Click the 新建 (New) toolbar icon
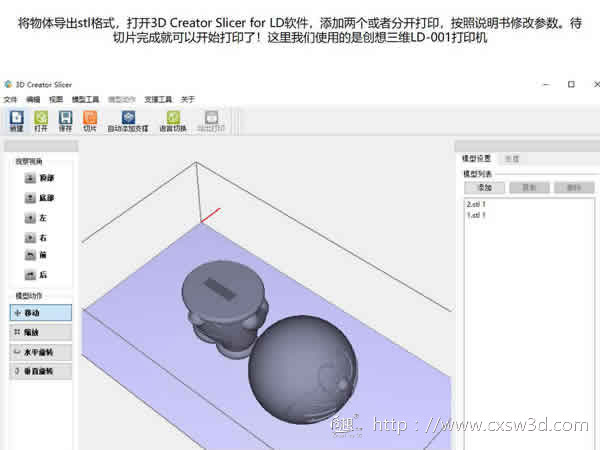This screenshot has width=600, height=450. point(16,117)
